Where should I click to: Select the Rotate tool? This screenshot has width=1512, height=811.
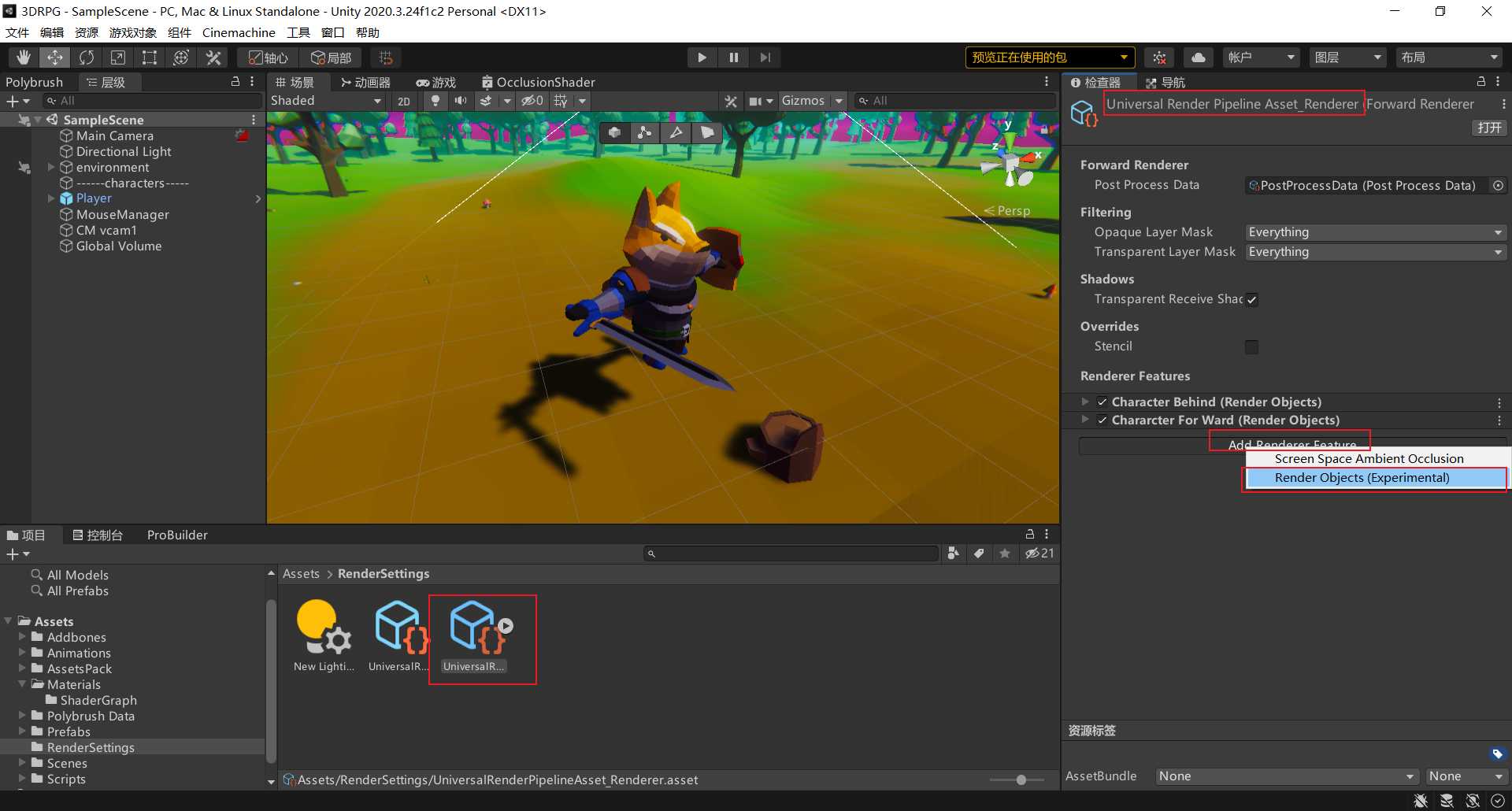87,57
